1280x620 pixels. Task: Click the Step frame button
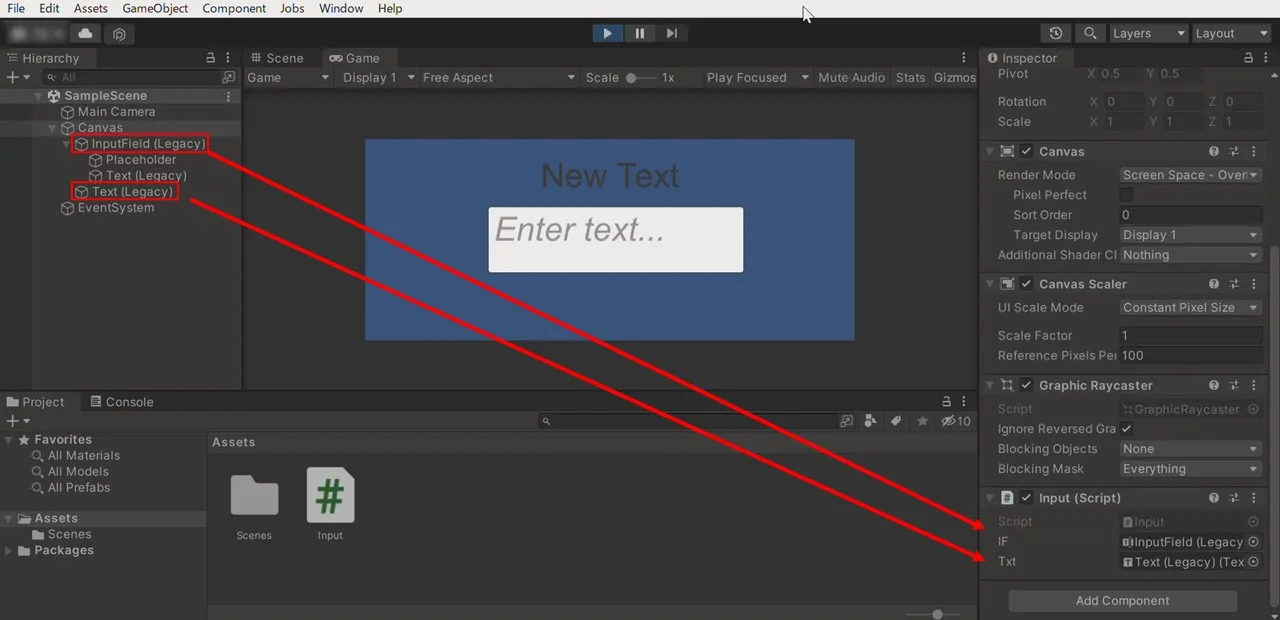point(672,33)
